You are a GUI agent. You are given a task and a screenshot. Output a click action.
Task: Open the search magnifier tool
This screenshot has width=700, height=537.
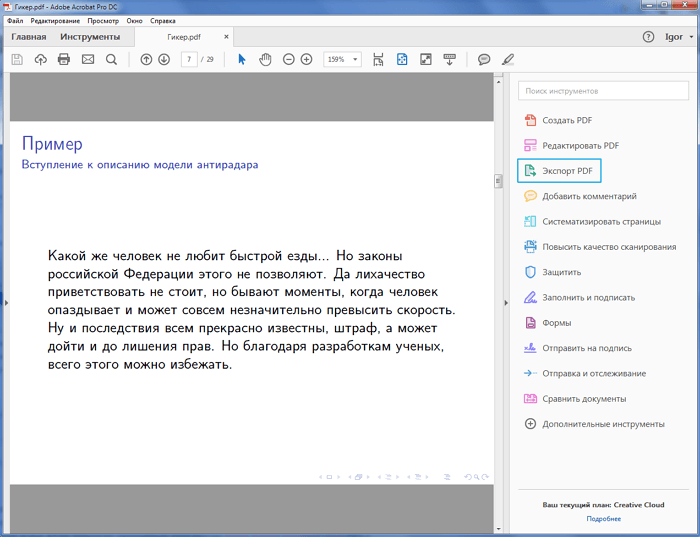(111, 60)
